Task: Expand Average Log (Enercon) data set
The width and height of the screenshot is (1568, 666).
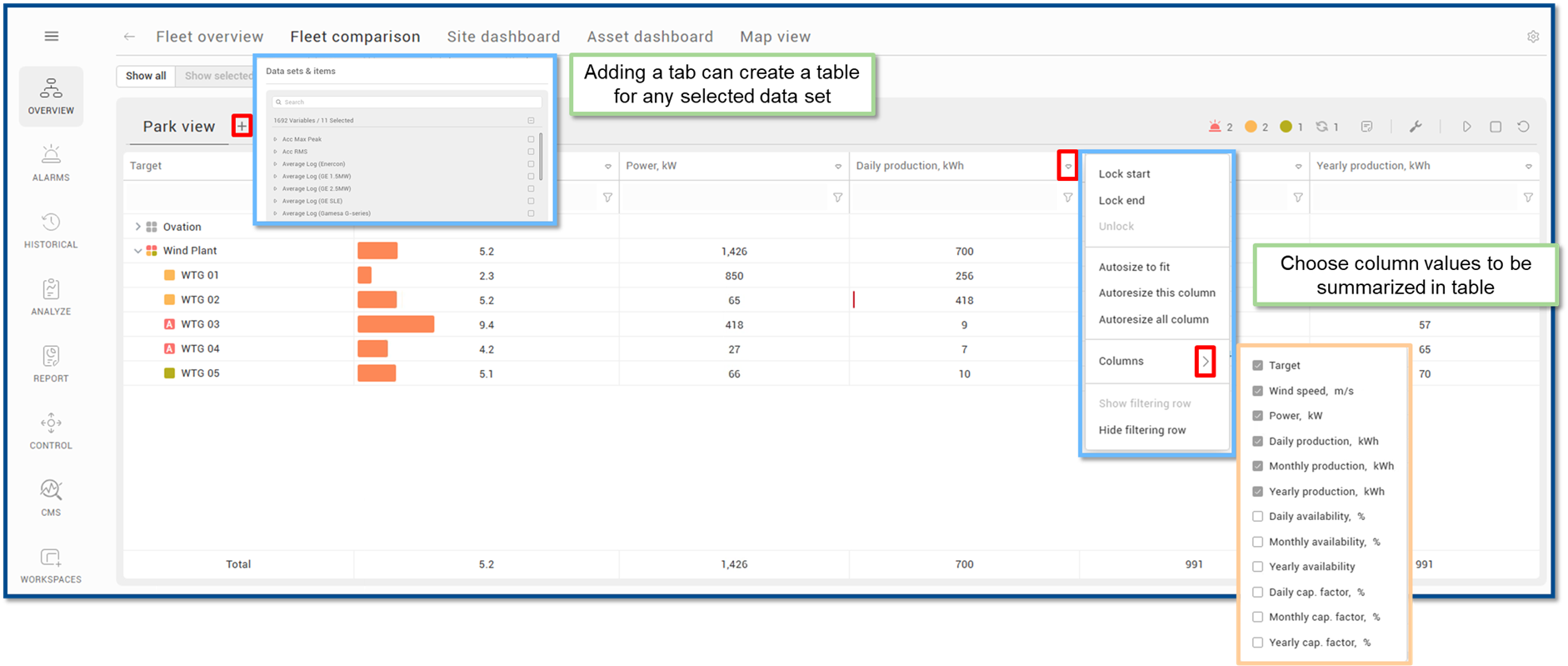Action: click(x=276, y=164)
